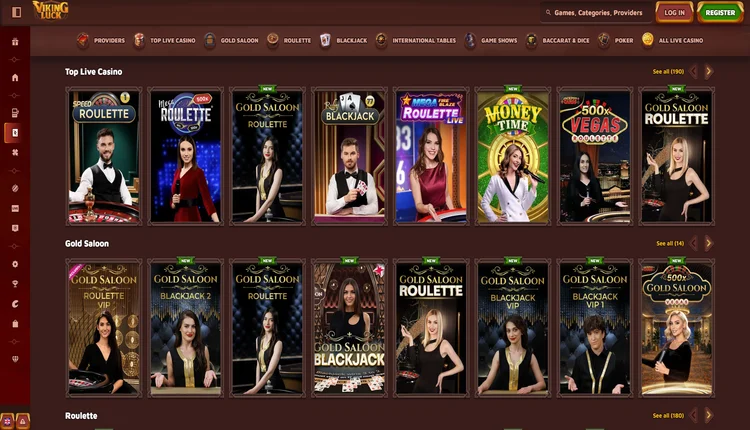Open the Gold Saloon Roulette VIP card
The image size is (750, 430).
[104, 328]
